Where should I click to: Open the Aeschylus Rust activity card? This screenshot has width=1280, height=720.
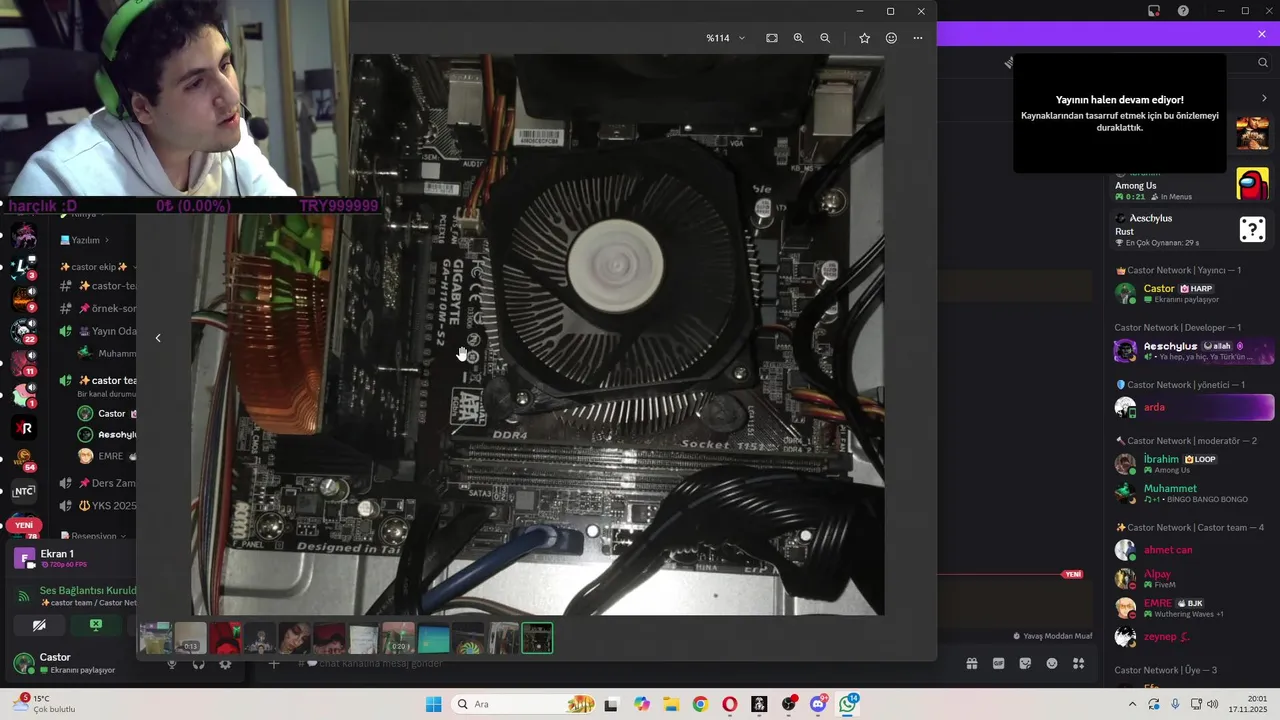click(x=1192, y=230)
